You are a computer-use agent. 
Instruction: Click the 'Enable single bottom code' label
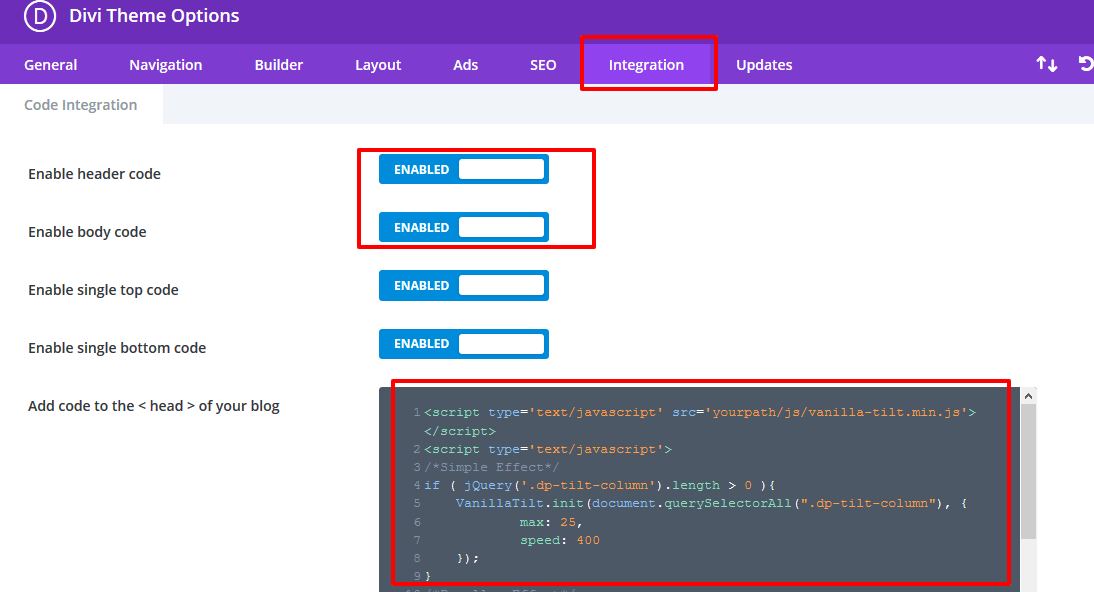point(117,348)
